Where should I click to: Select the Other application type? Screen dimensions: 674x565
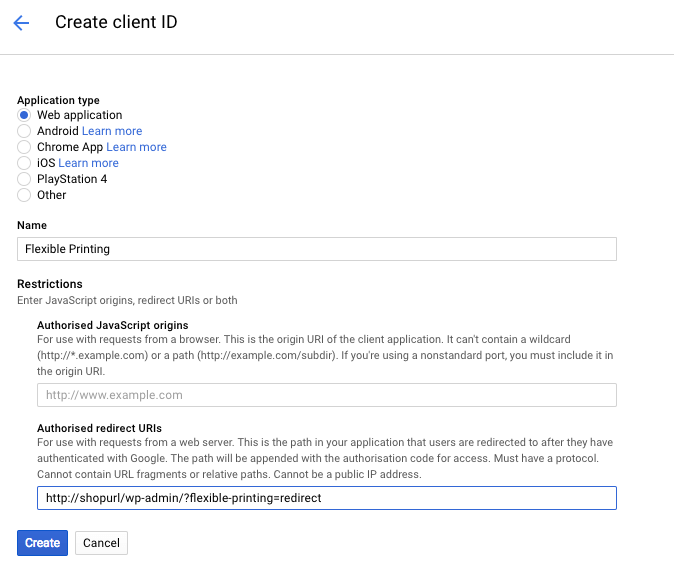pyautogui.click(x=24, y=195)
